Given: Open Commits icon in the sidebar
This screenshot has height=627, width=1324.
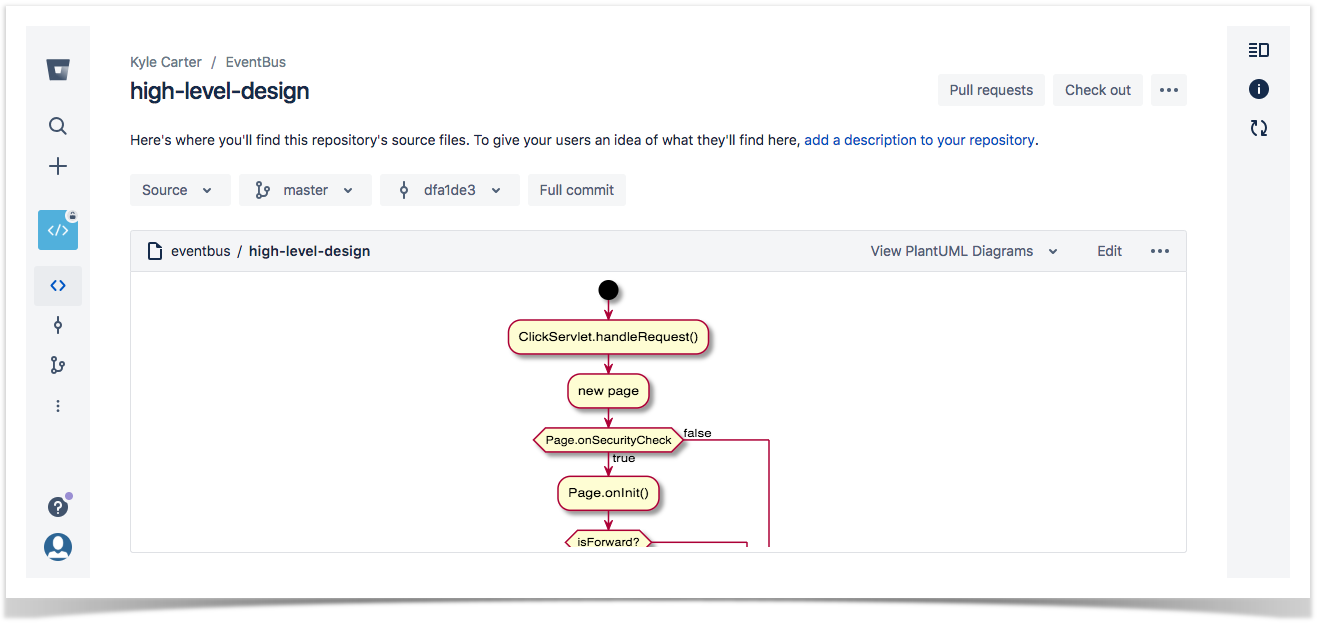Looking at the screenshot, I should [x=58, y=325].
